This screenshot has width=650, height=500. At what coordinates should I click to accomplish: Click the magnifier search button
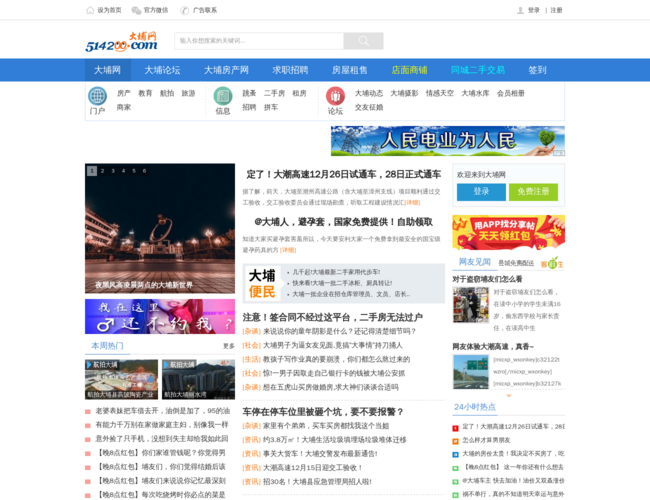(x=364, y=41)
